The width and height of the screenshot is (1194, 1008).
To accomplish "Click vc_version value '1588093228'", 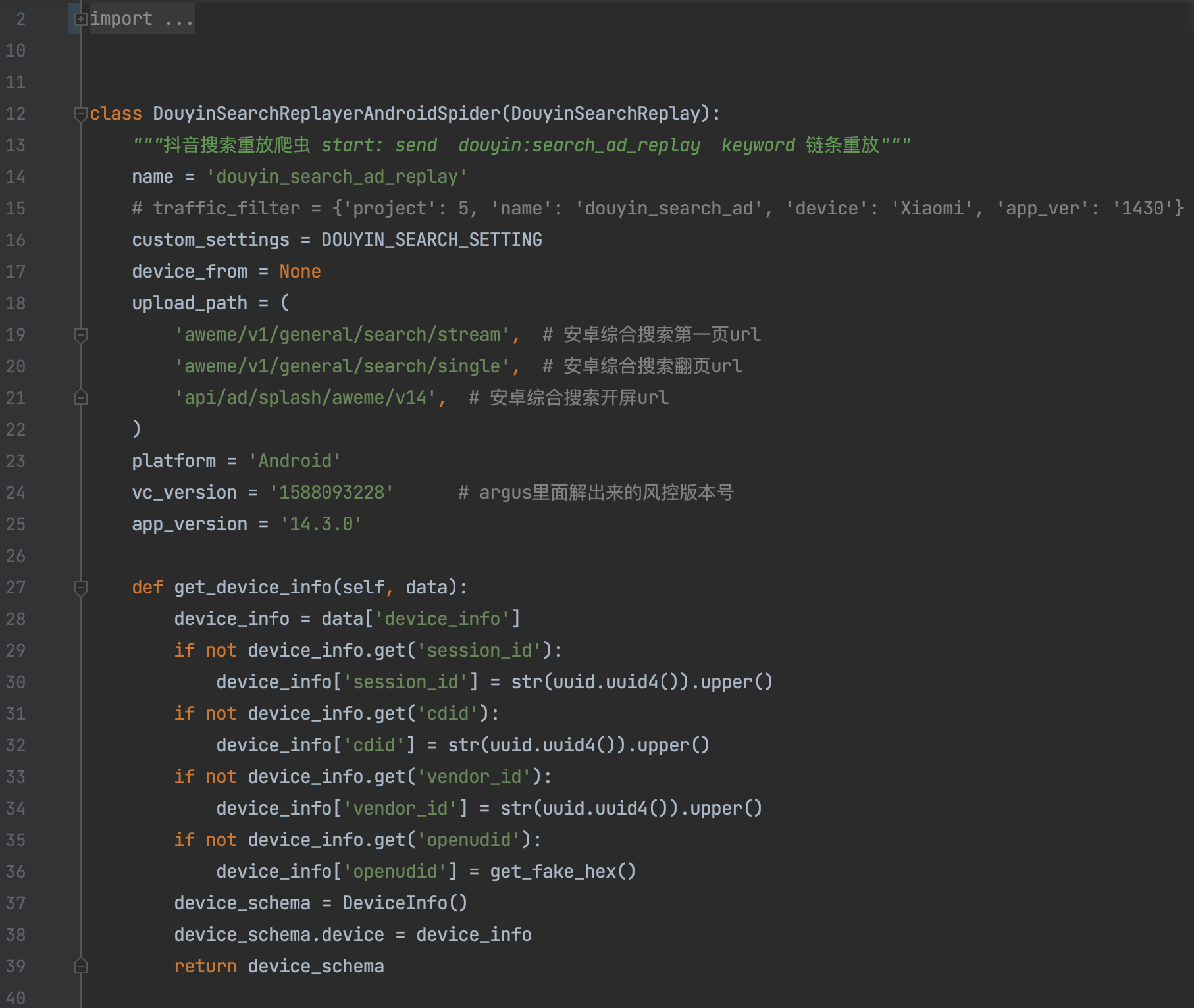I will tap(332, 493).
